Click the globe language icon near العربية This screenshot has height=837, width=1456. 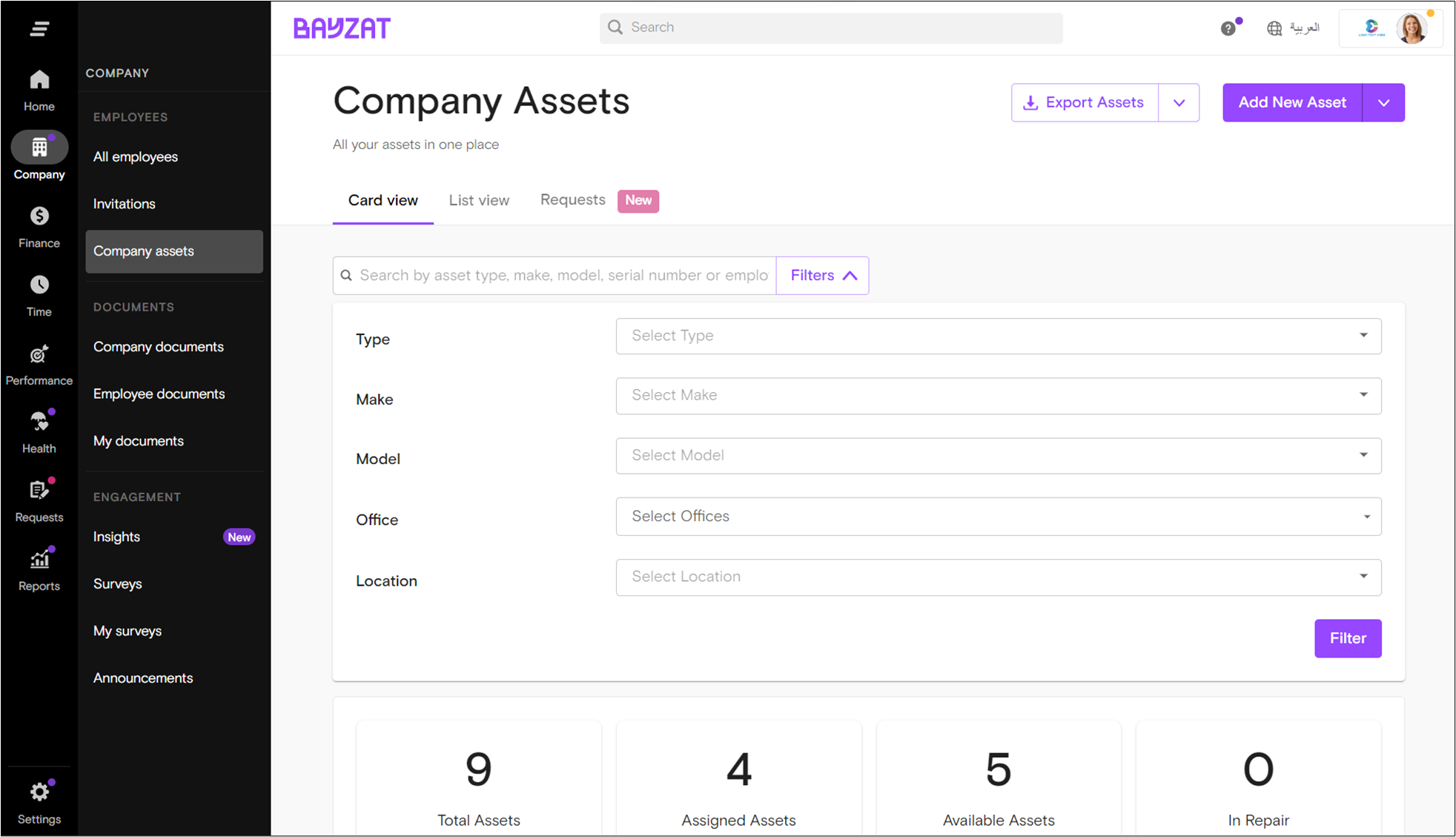(x=1274, y=28)
